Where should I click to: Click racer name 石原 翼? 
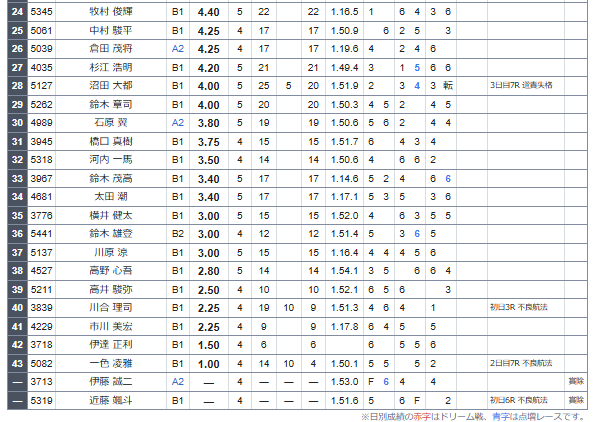pos(111,123)
